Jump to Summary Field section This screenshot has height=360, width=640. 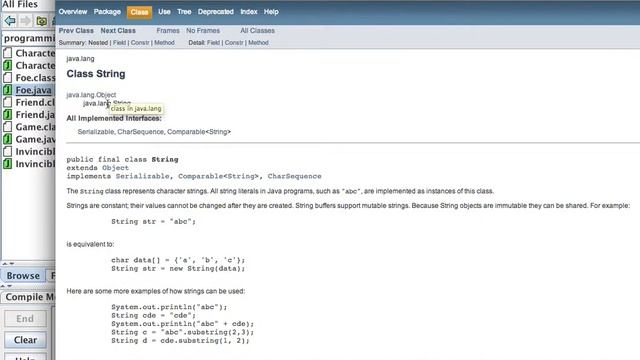pos(119,42)
